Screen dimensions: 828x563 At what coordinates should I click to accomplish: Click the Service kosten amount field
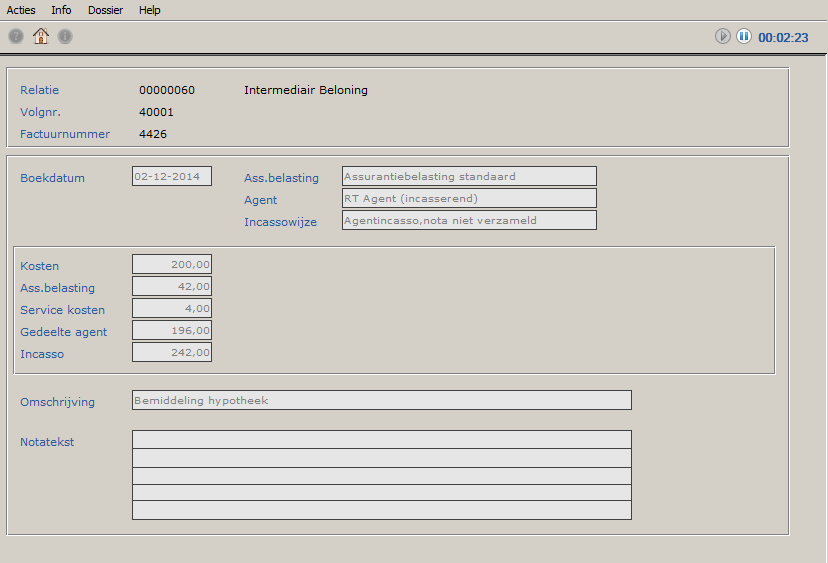click(x=172, y=309)
